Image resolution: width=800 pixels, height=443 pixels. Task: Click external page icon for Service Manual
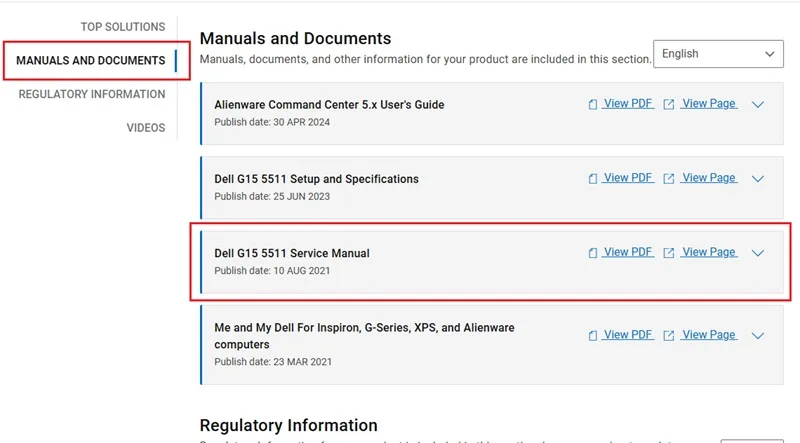668,253
